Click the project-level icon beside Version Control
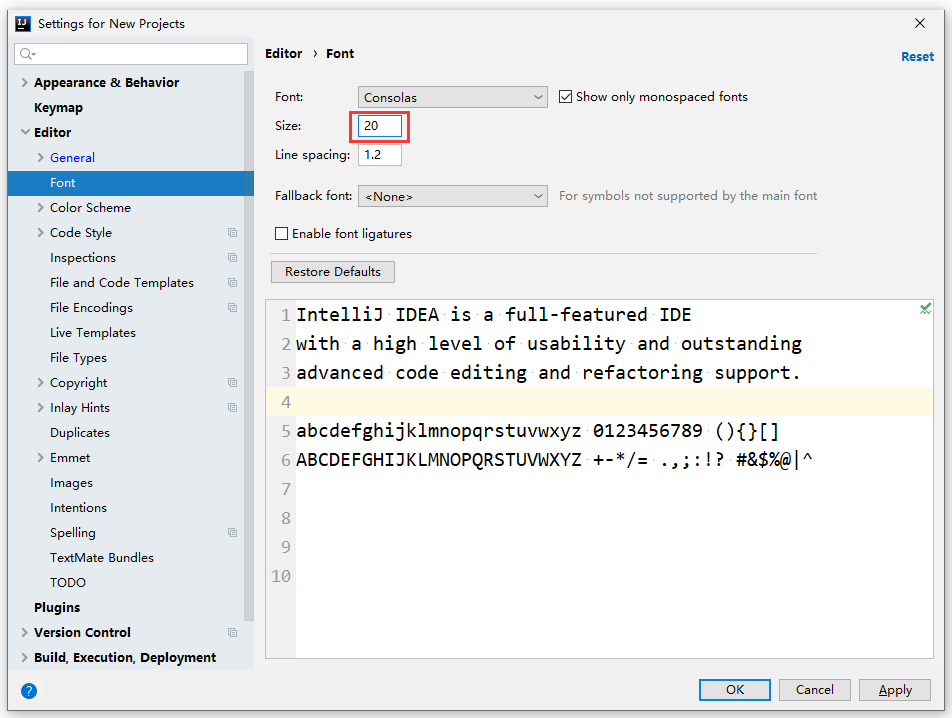Viewport: 952px width, 718px height. click(x=233, y=632)
